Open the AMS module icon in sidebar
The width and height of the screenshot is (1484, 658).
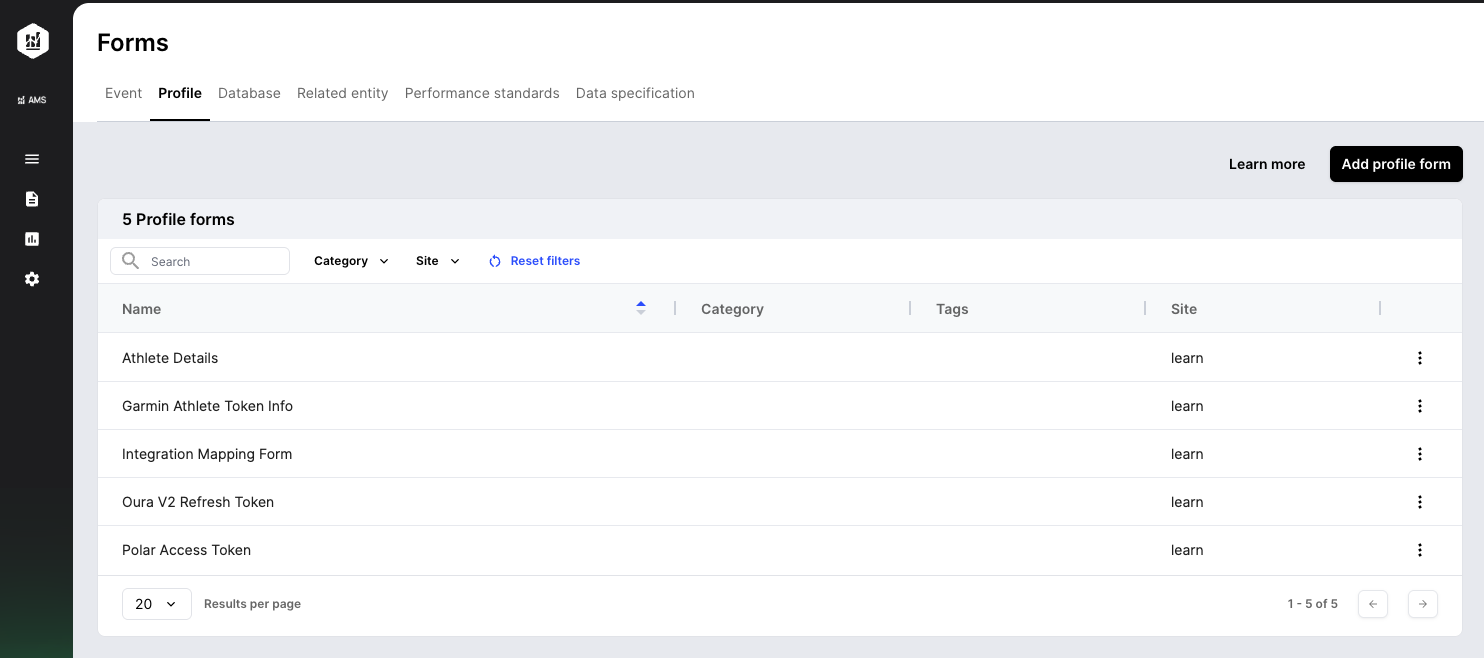33,99
